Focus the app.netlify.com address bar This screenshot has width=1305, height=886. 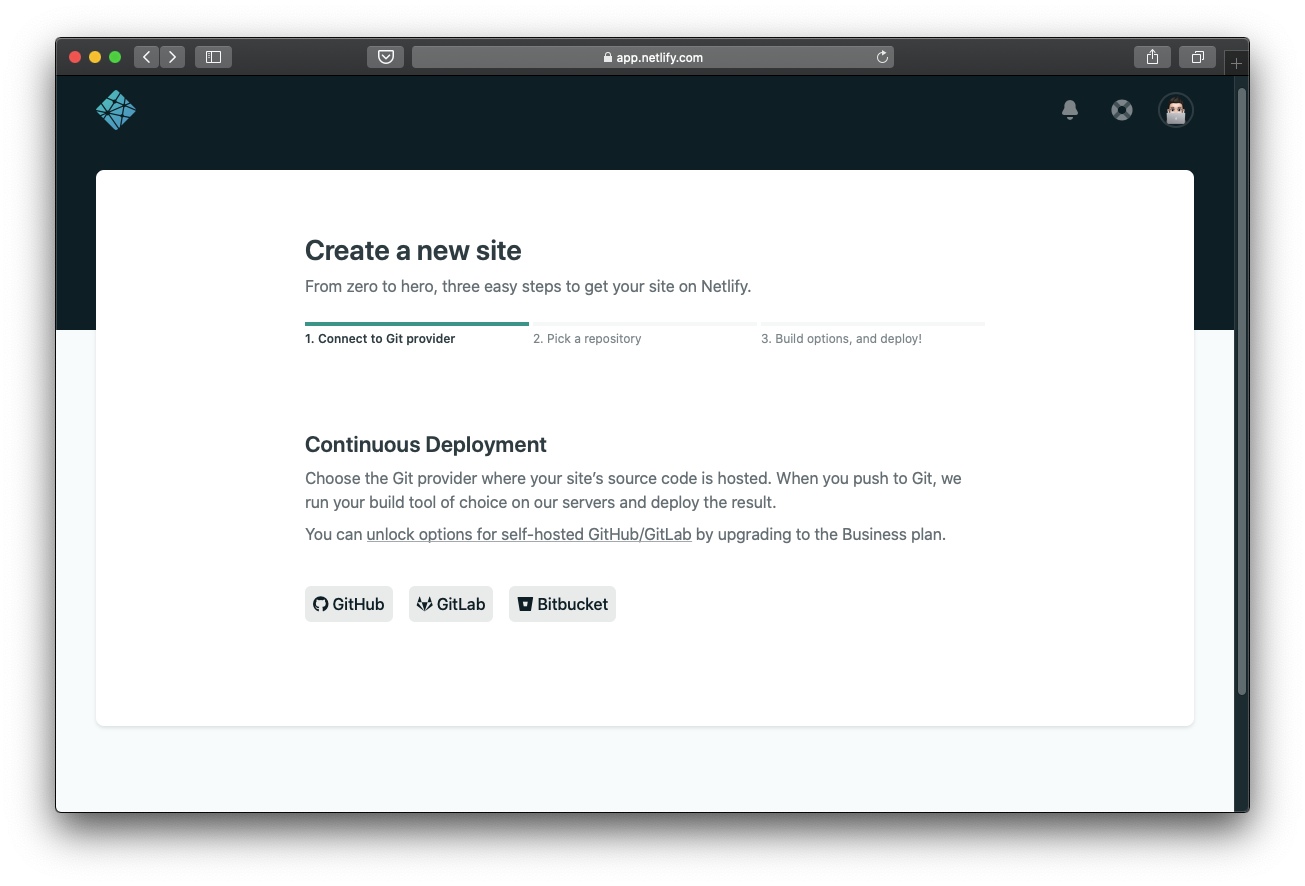(x=653, y=57)
